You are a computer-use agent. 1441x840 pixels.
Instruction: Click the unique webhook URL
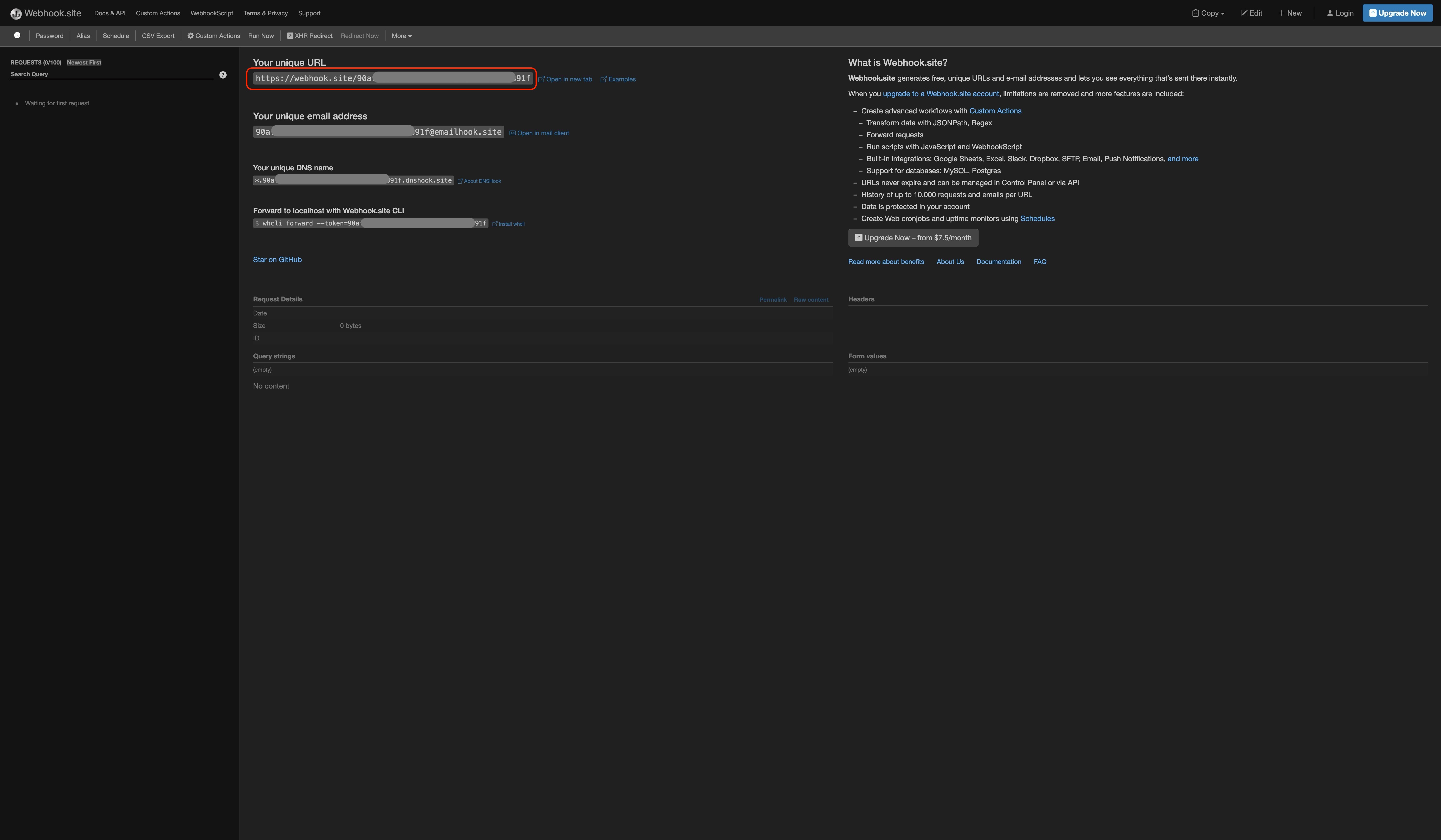(x=393, y=78)
